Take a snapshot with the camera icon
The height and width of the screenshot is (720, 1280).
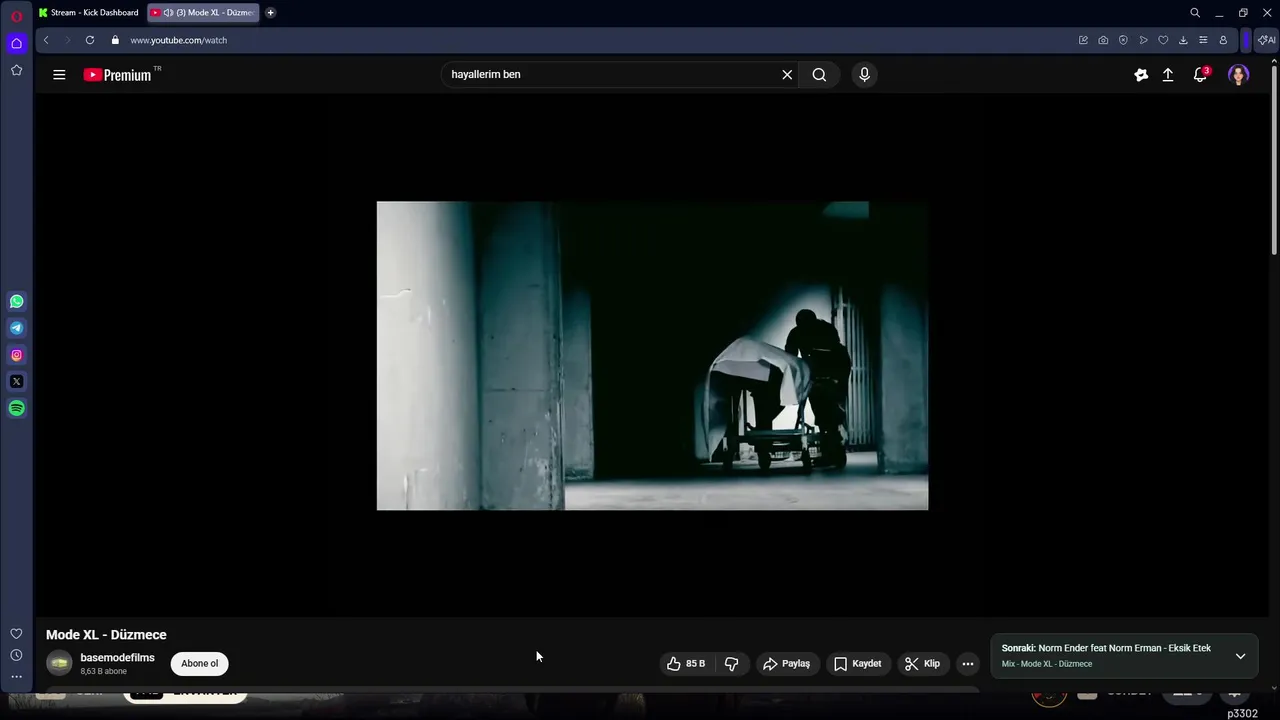coord(1103,40)
